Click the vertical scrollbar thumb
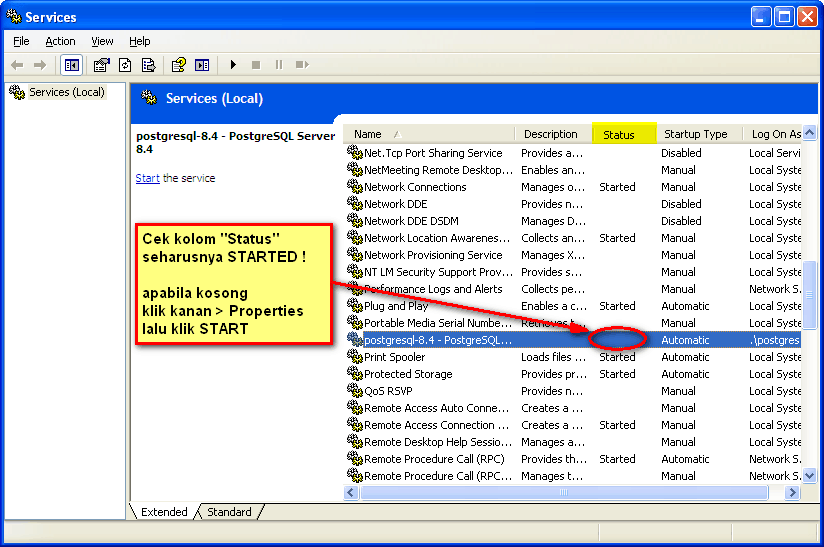 810,295
